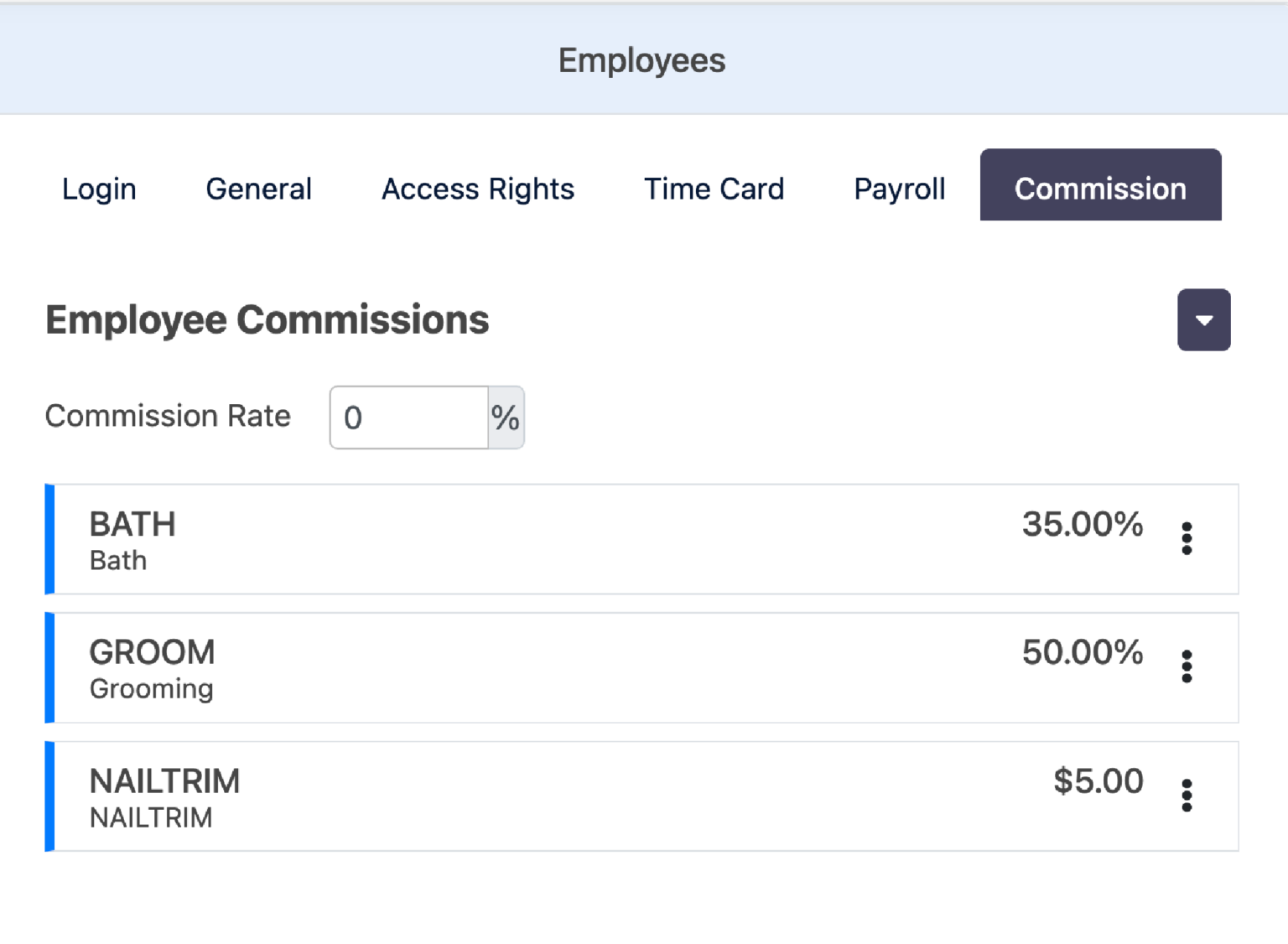Select the Time Card tab

[x=714, y=189]
